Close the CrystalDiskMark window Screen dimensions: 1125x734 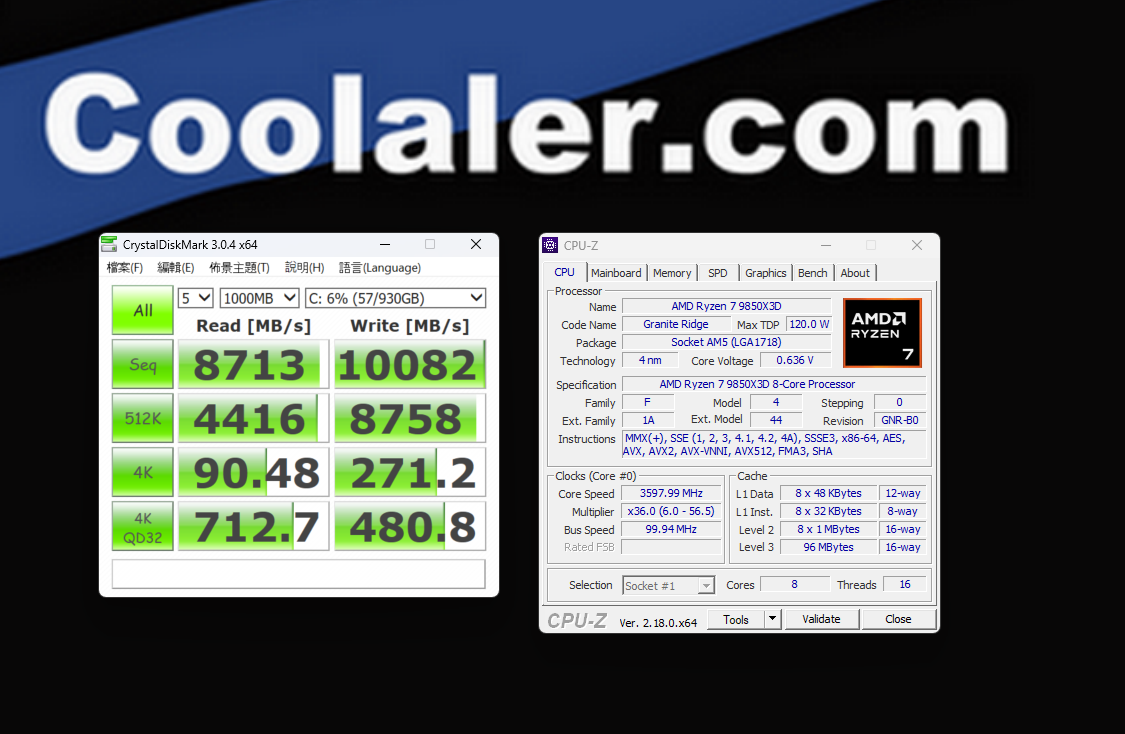476,245
